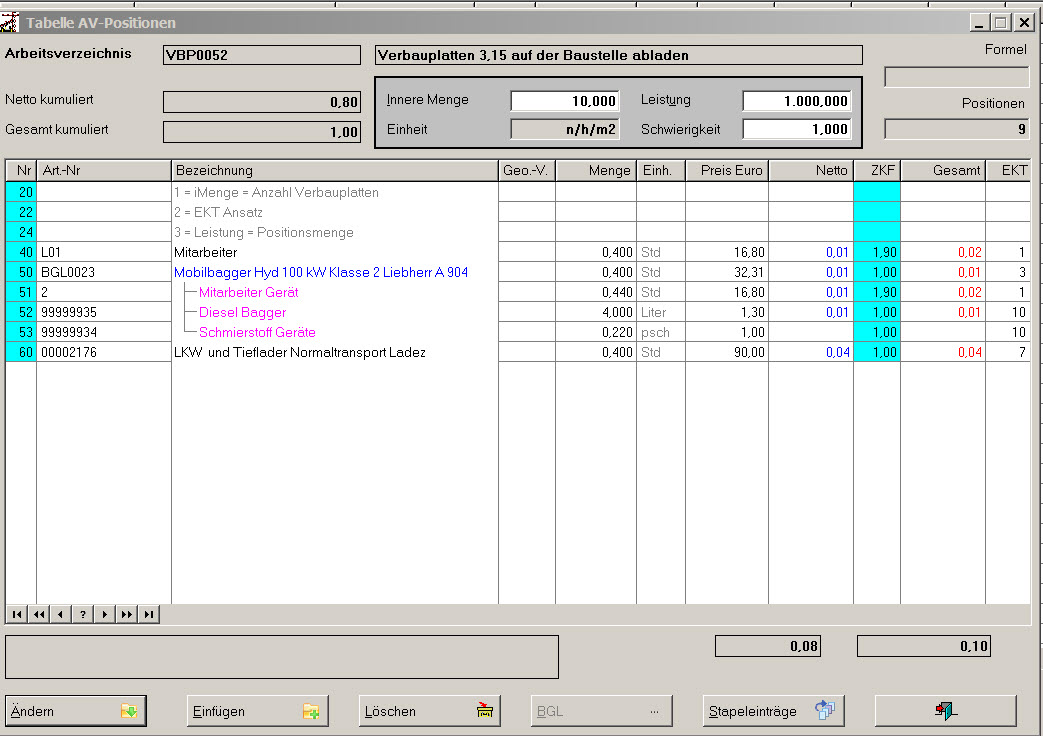This screenshot has width=1043, height=736.
Task: Click the Innere Menge input field
Action: click(565, 101)
